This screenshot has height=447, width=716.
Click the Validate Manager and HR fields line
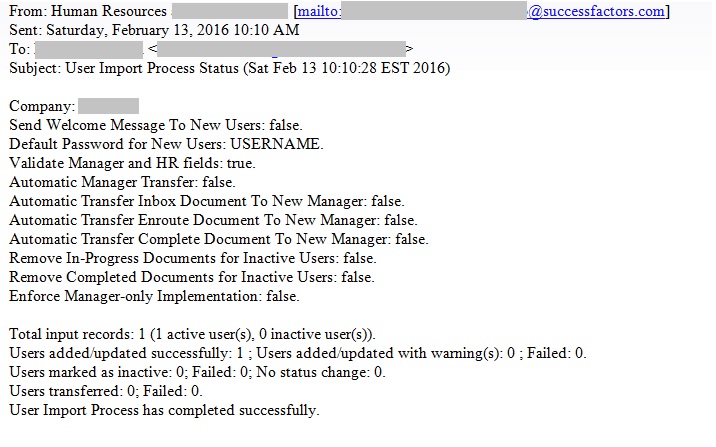click(x=132, y=163)
